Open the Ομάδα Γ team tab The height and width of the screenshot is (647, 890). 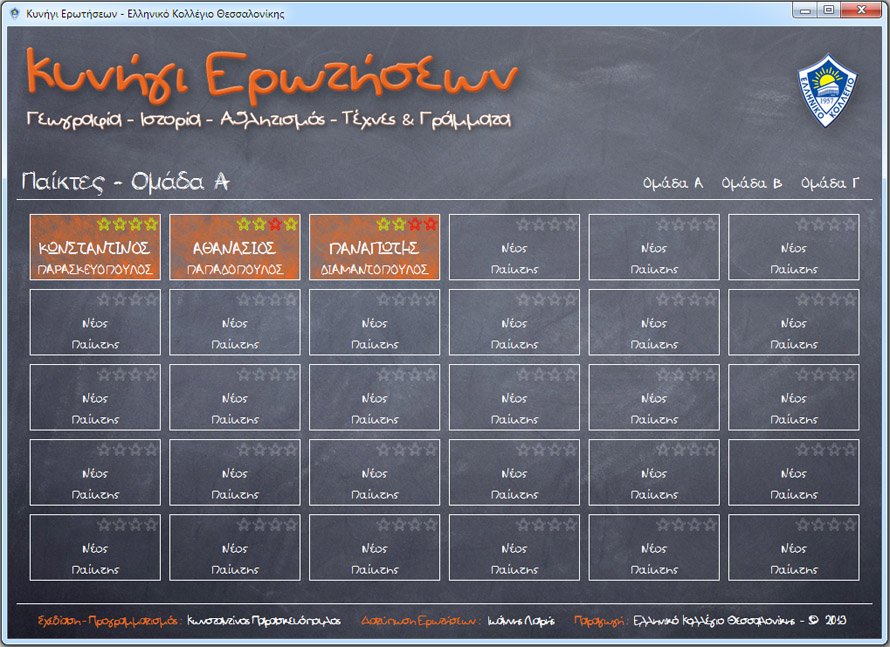(x=830, y=183)
